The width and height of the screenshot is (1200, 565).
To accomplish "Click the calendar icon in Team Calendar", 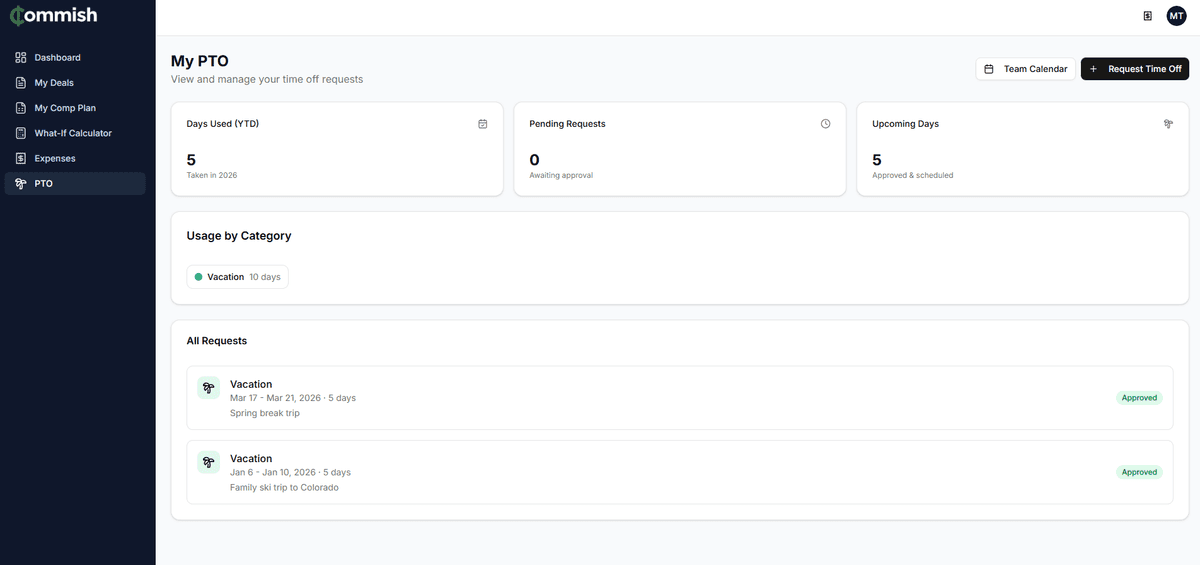I will click(989, 69).
